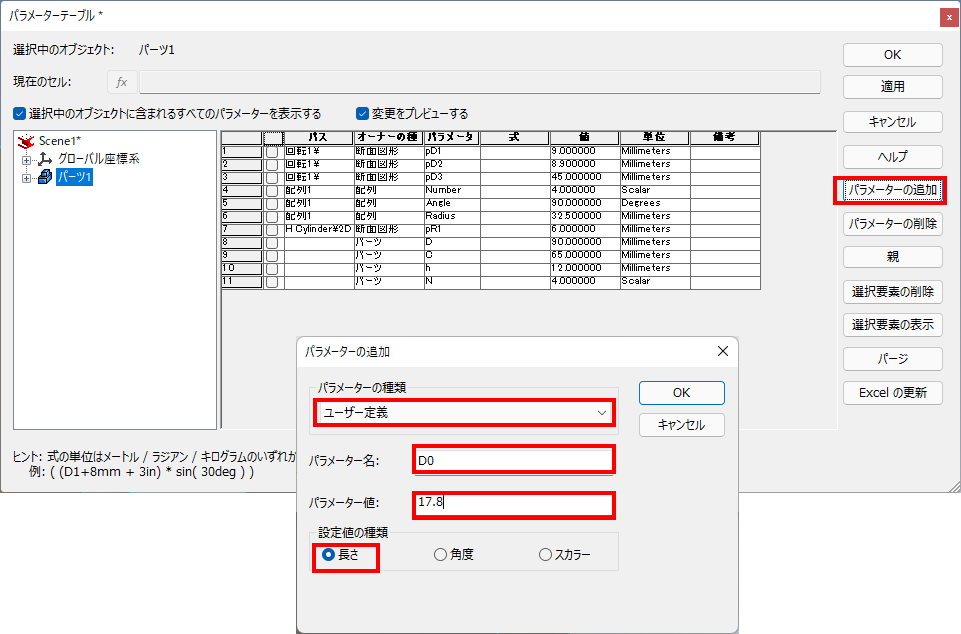The image size is (961, 634).
Task: Choose the スカラー radio option
Action: [545, 555]
